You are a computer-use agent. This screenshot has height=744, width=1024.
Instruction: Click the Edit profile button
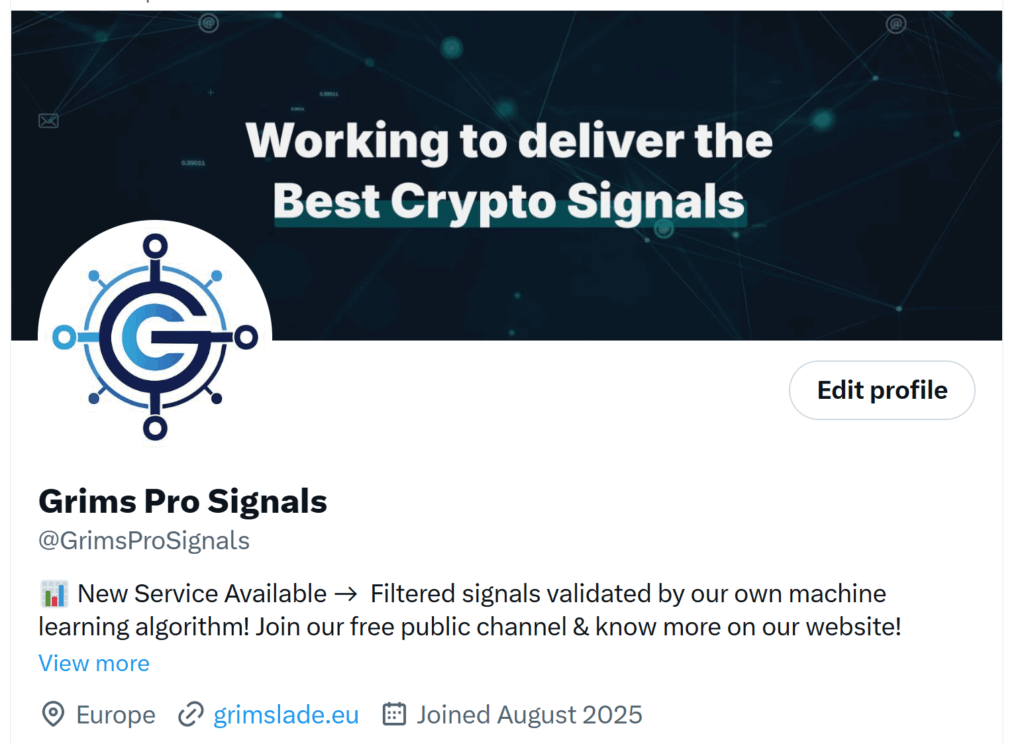pos(881,390)
